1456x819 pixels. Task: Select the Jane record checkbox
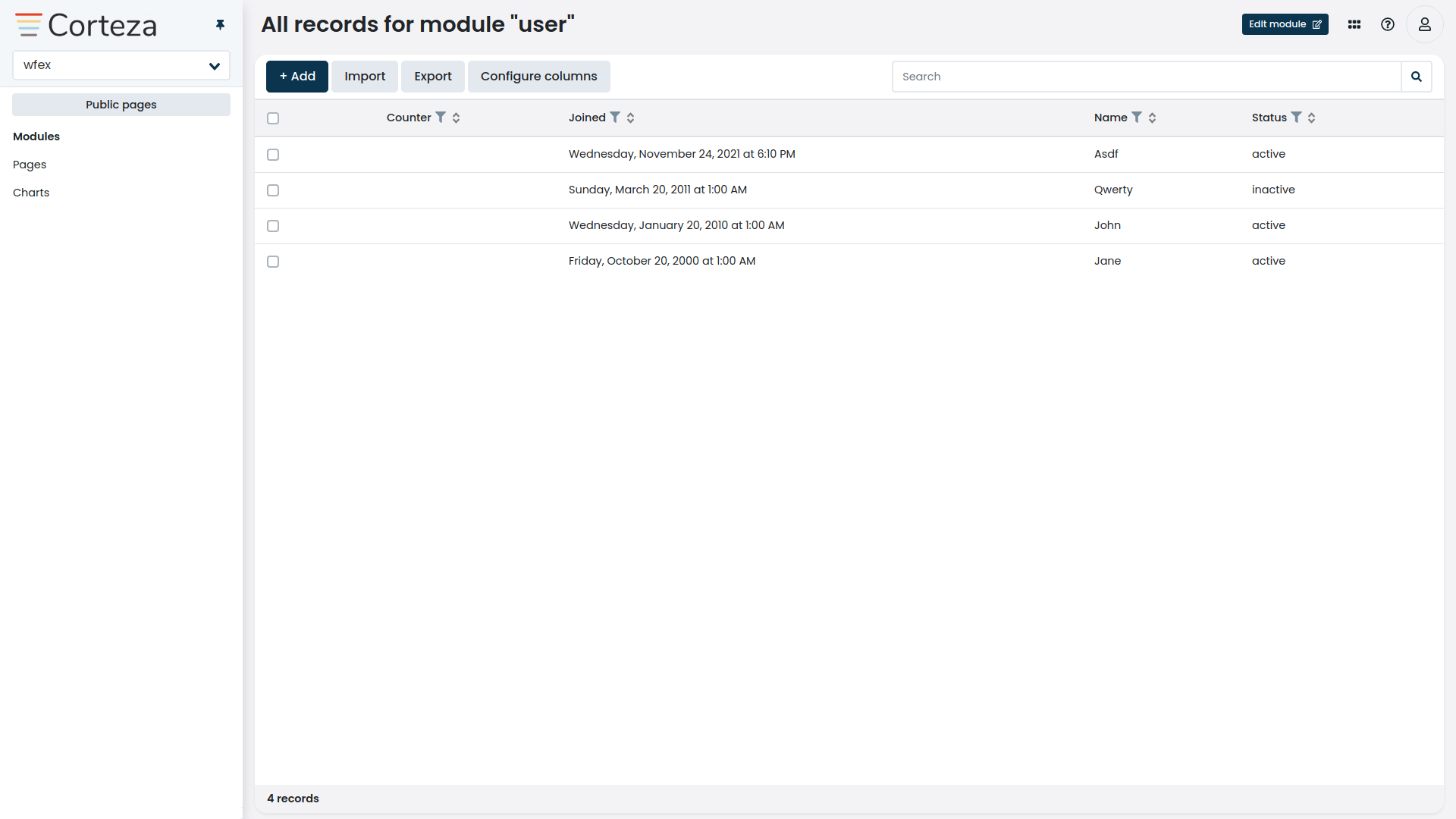273,262
